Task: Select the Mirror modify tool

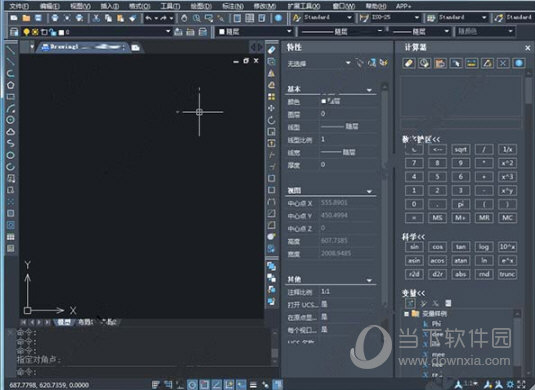Action: pyautogui.click(x=271, y=73)
